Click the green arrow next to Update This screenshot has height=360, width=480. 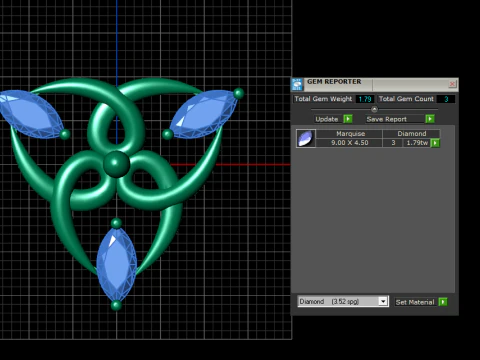tap(348, 119)
